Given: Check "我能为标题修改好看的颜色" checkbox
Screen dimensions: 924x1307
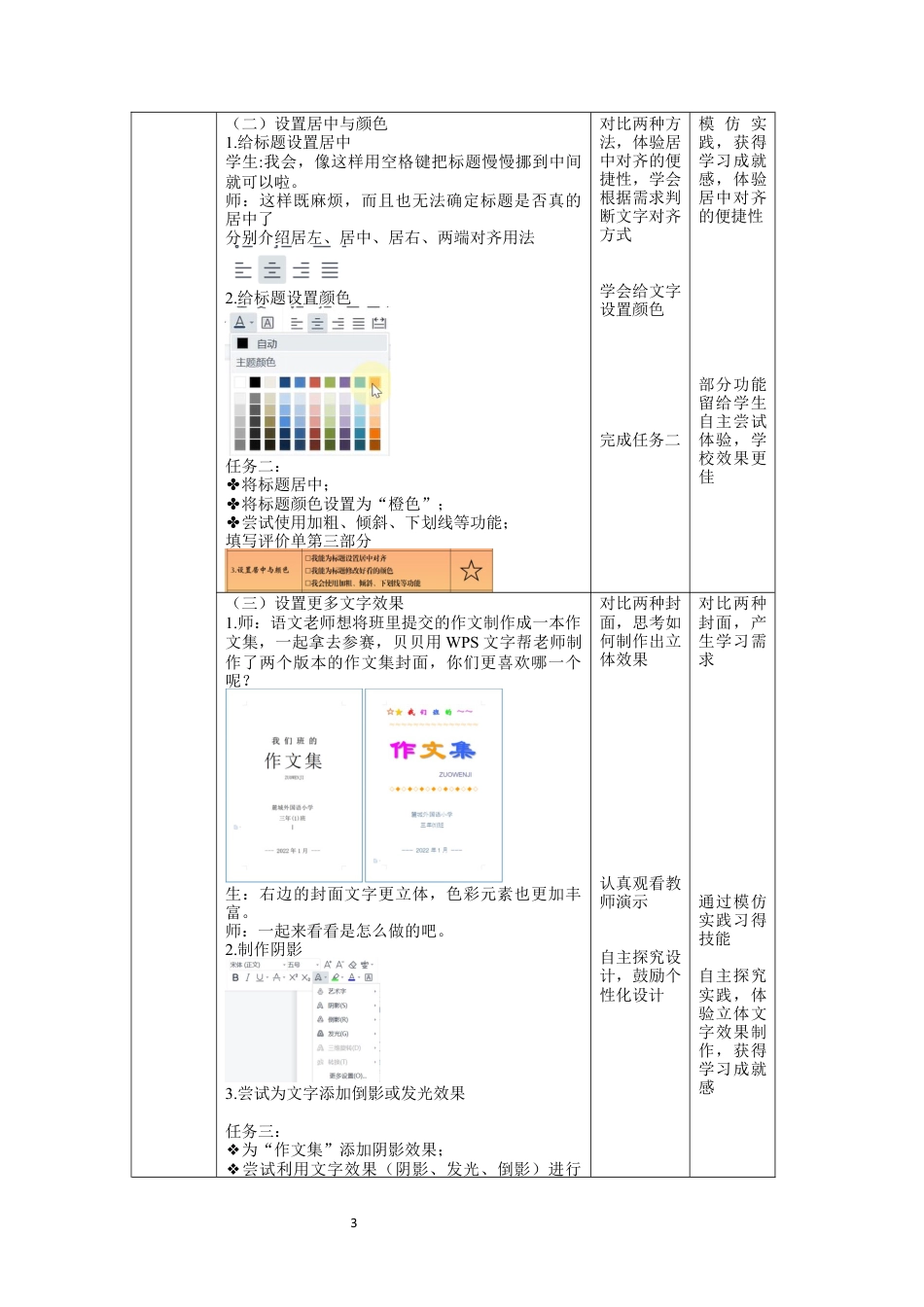Looking at the screenshot, I should (x=307, y=571).
